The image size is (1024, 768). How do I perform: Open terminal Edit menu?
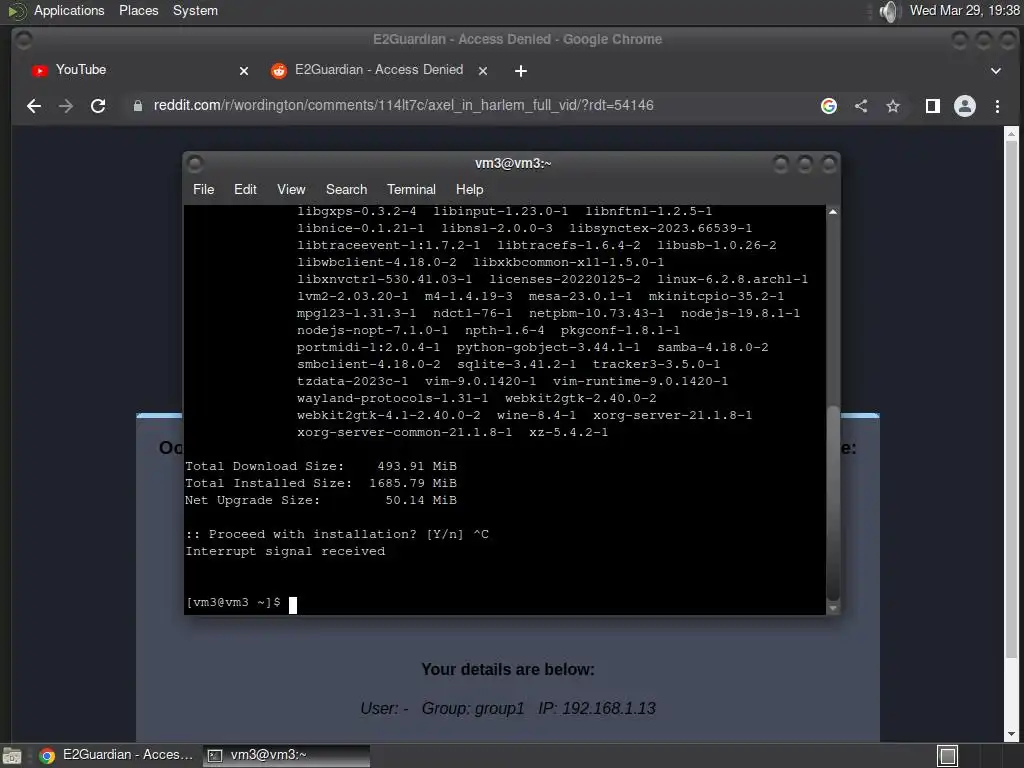245,189
